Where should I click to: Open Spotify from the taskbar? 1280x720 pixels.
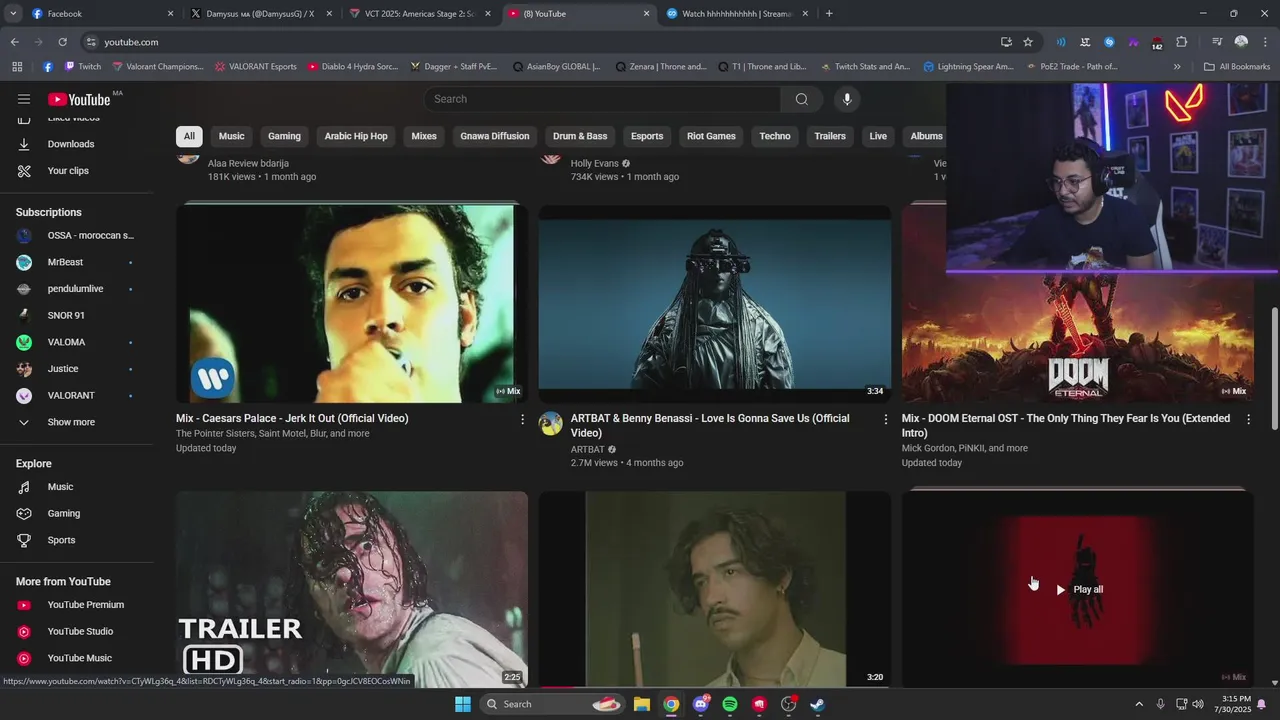730,704
